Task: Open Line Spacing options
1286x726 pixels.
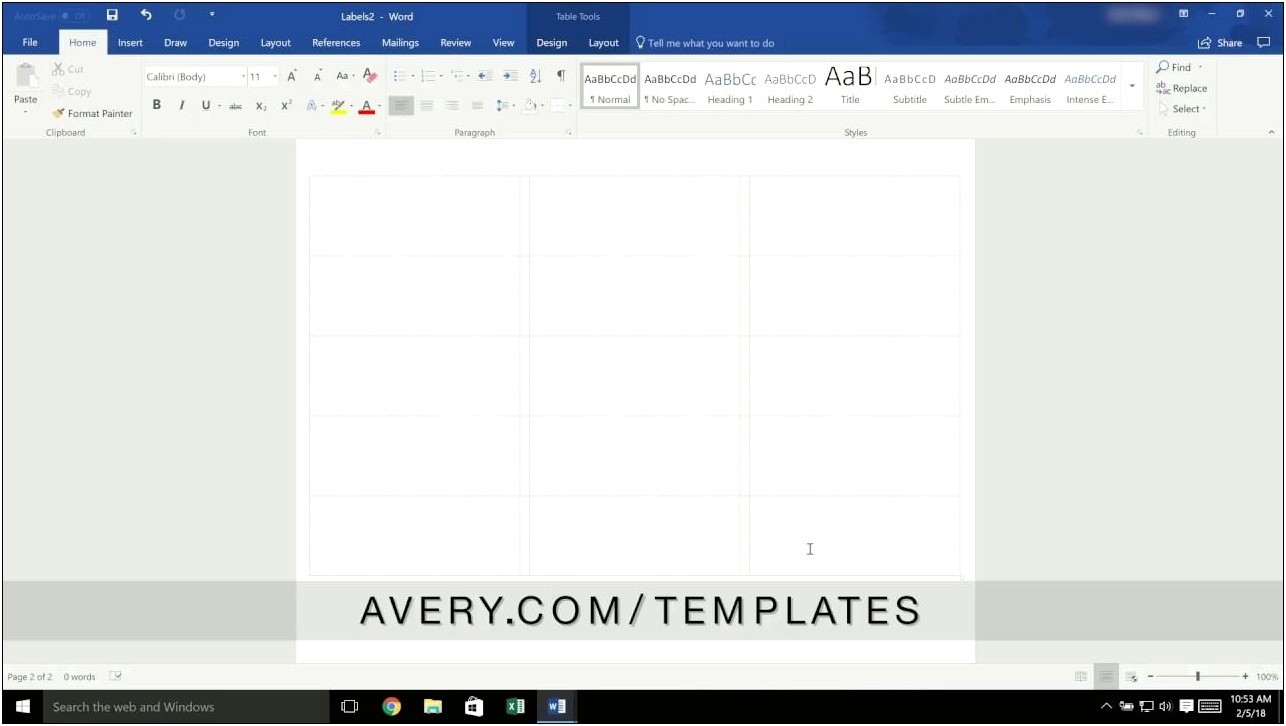Action: coord(505,105)
